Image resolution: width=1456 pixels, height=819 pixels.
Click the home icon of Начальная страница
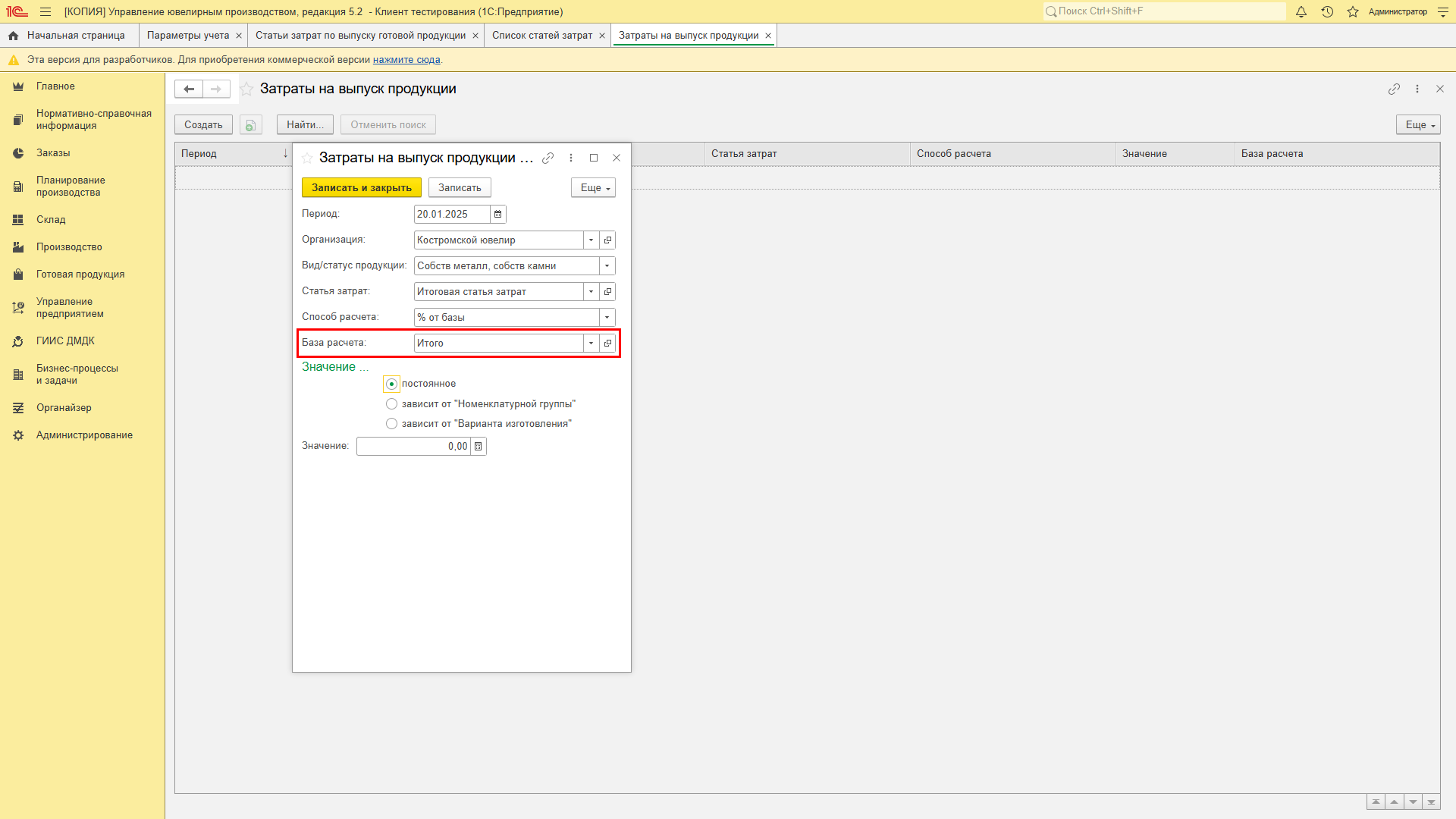coord(13,36)
